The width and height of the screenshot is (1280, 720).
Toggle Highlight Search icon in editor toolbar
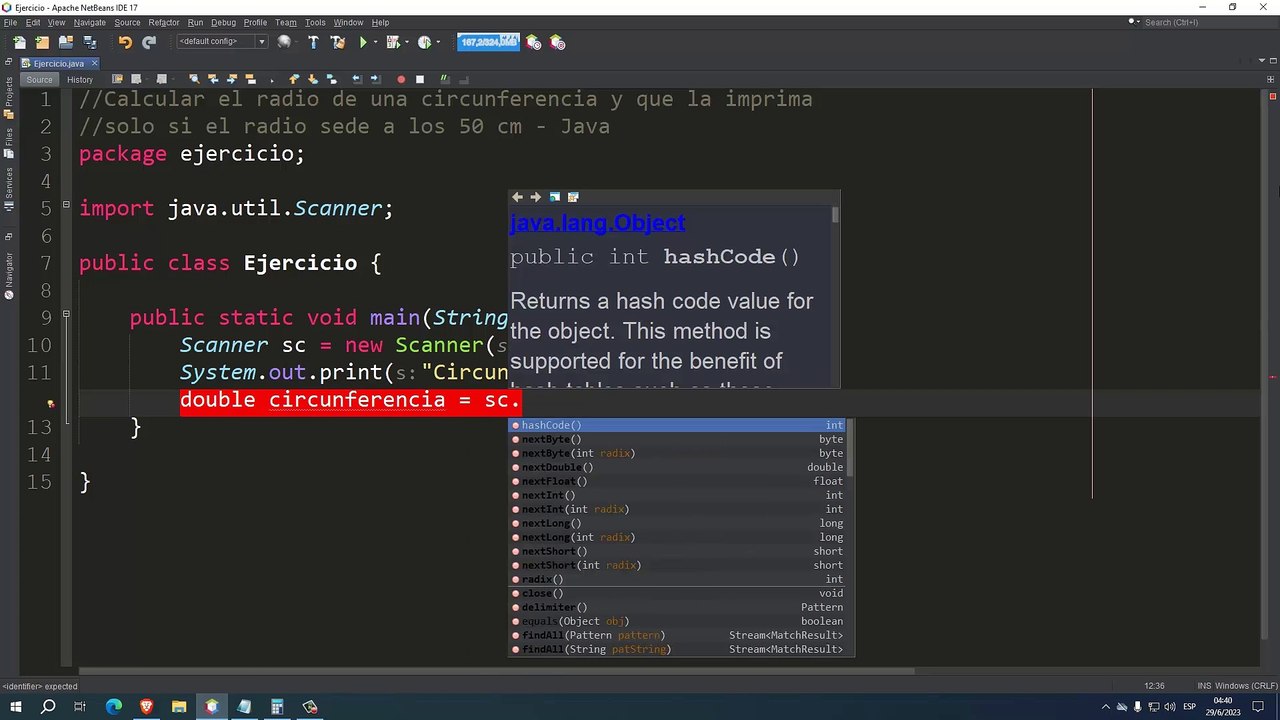[250, 79]
